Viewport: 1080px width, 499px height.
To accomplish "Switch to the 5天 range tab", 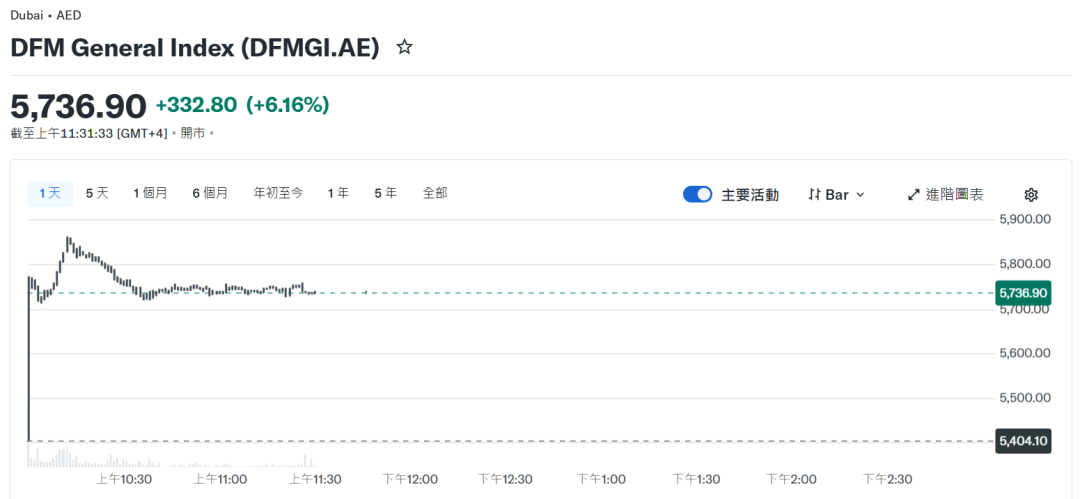I will (97, 193).
